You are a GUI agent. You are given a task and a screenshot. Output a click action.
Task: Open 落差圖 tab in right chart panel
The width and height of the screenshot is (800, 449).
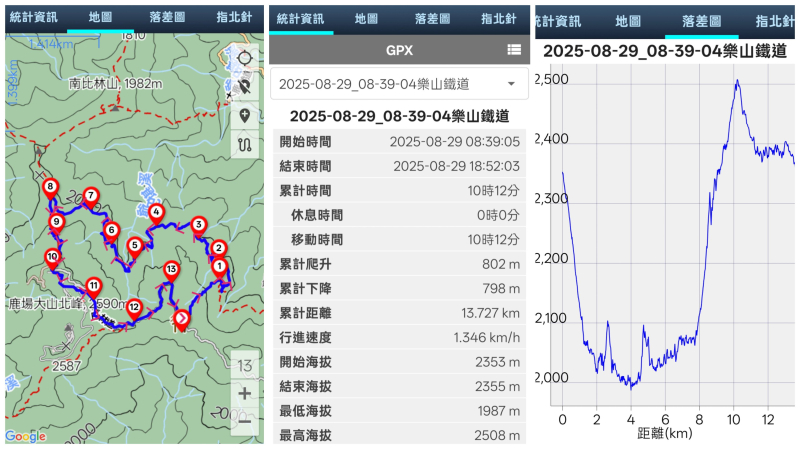pyautogui.click(x=702, y=21)
